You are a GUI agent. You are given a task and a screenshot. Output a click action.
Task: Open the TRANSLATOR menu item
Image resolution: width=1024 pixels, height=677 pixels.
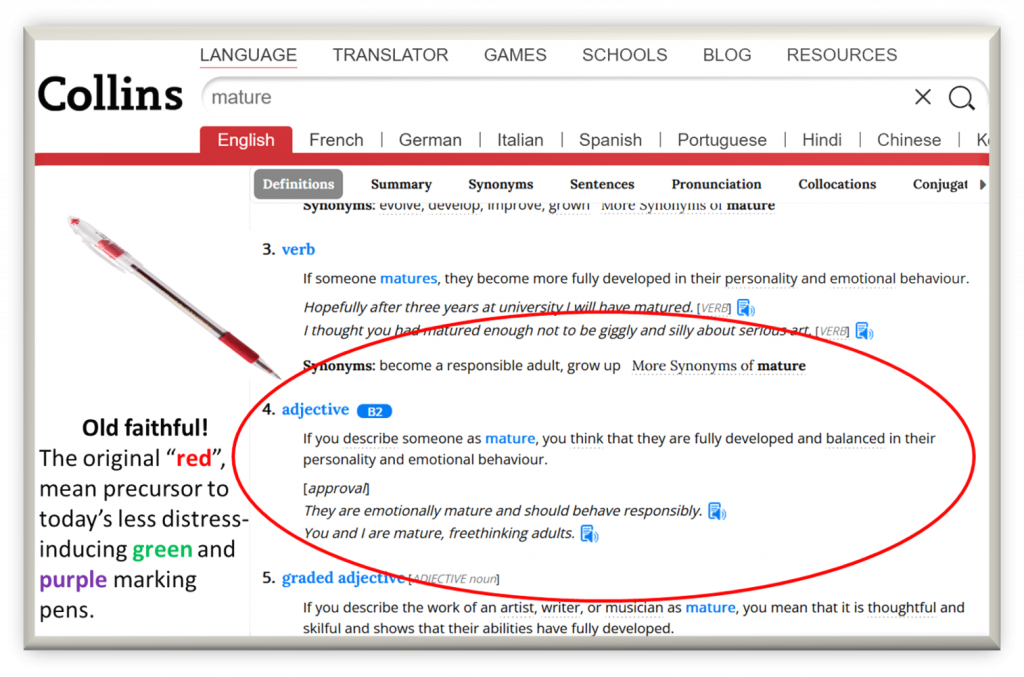click(x=390, y=55)
